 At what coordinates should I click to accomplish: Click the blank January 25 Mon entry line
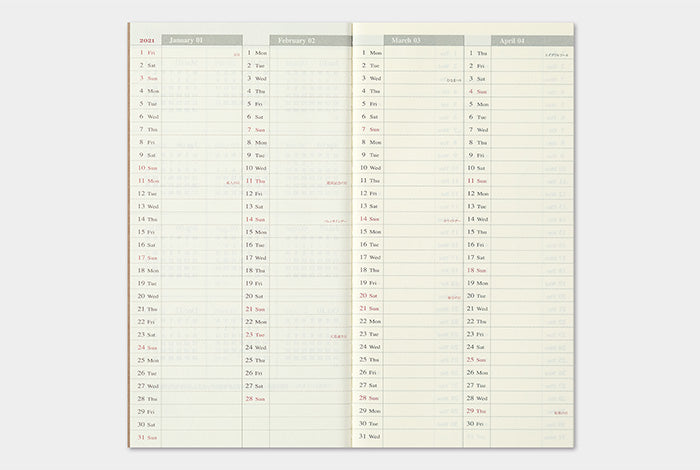click(202, 360)
